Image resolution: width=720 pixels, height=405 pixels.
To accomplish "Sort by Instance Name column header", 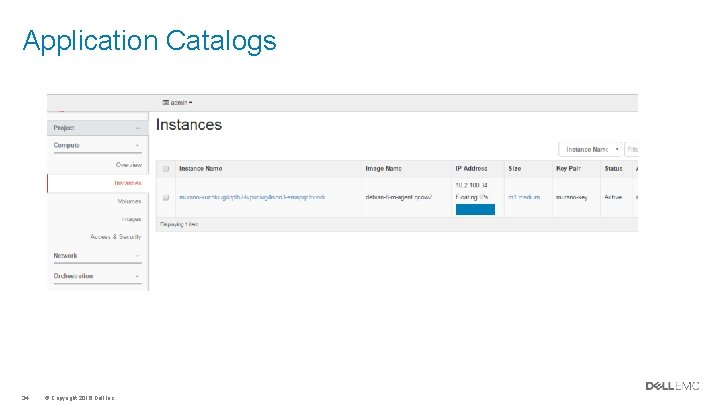I will (x=201, y=169).
